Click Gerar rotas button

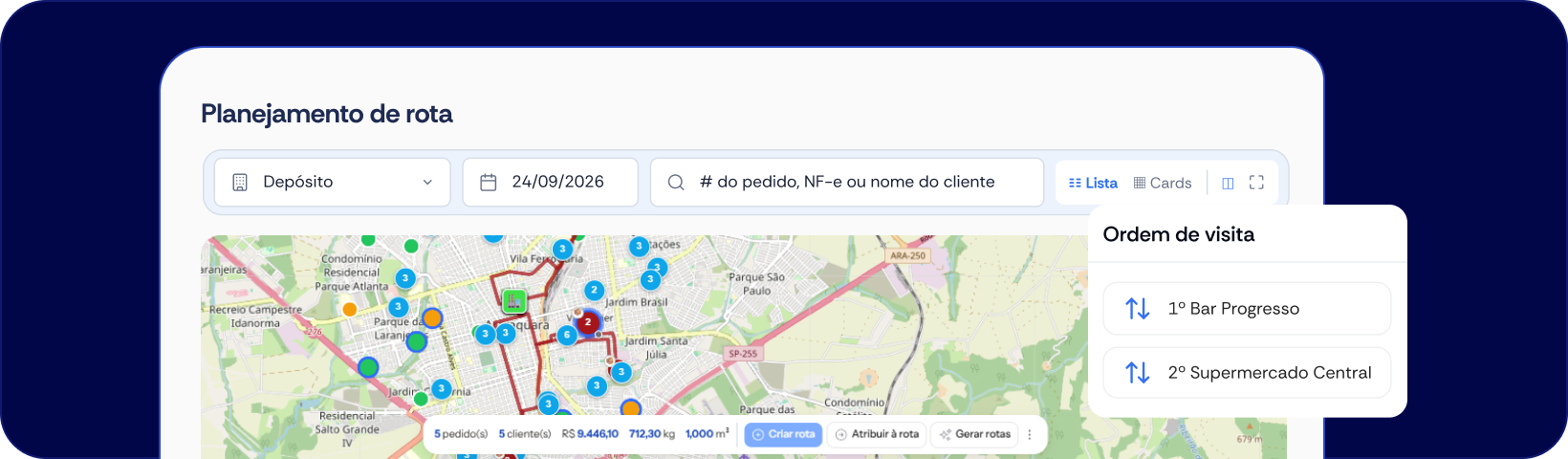(974, 434)
